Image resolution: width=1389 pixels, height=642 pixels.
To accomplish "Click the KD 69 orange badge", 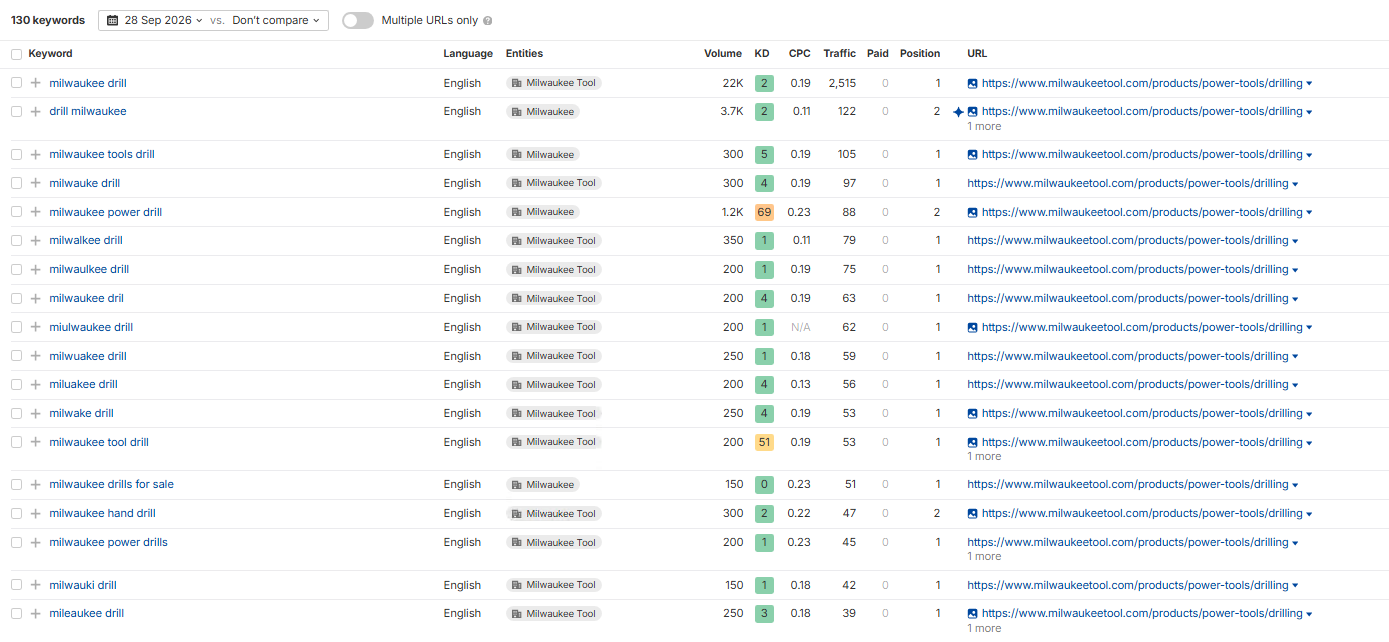I will point(764,212).
